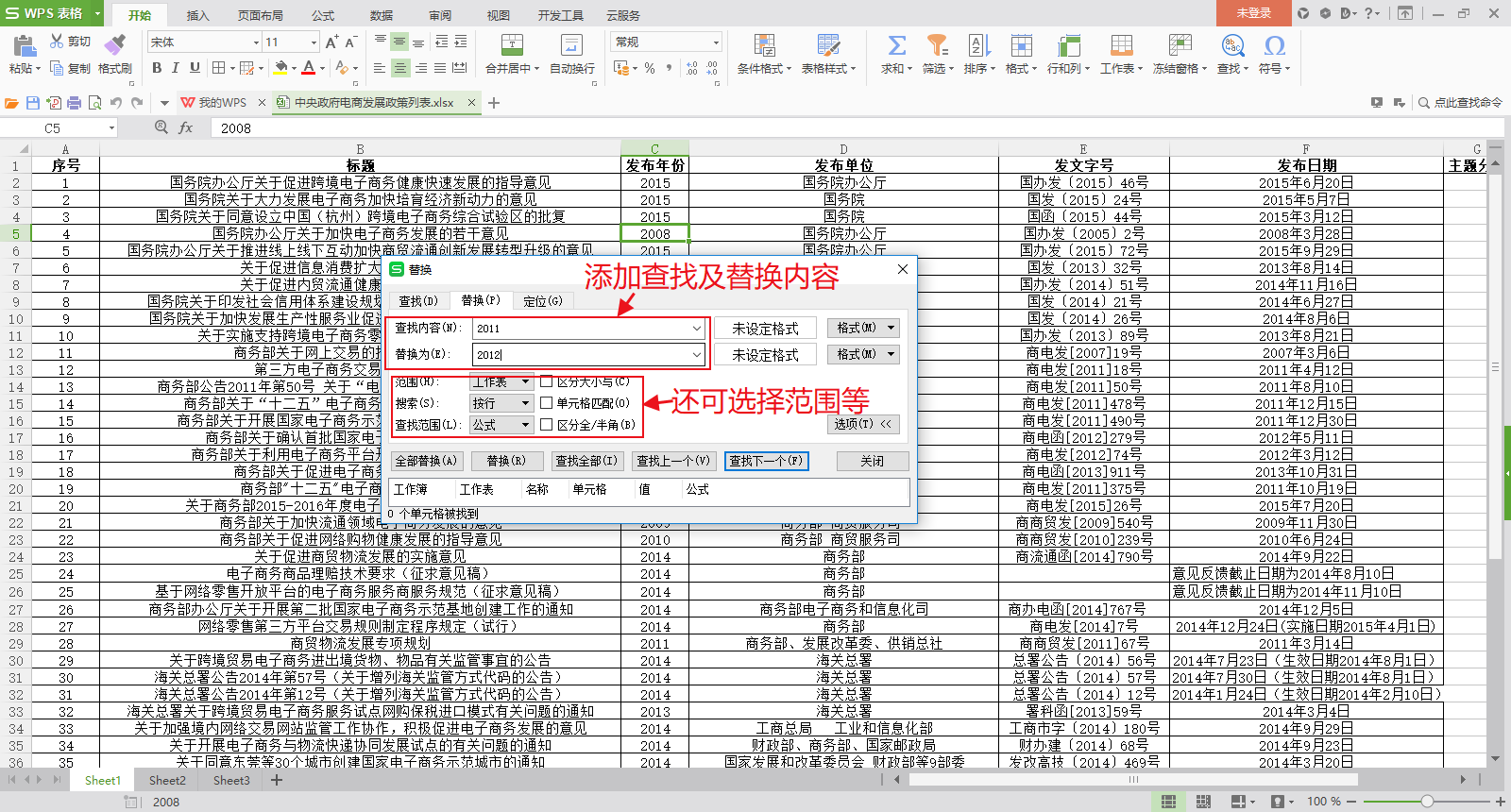Toggle full/half width (区分全/半角) checkbox
Screen dimensions: 1511x812
[x=547, y=425]
